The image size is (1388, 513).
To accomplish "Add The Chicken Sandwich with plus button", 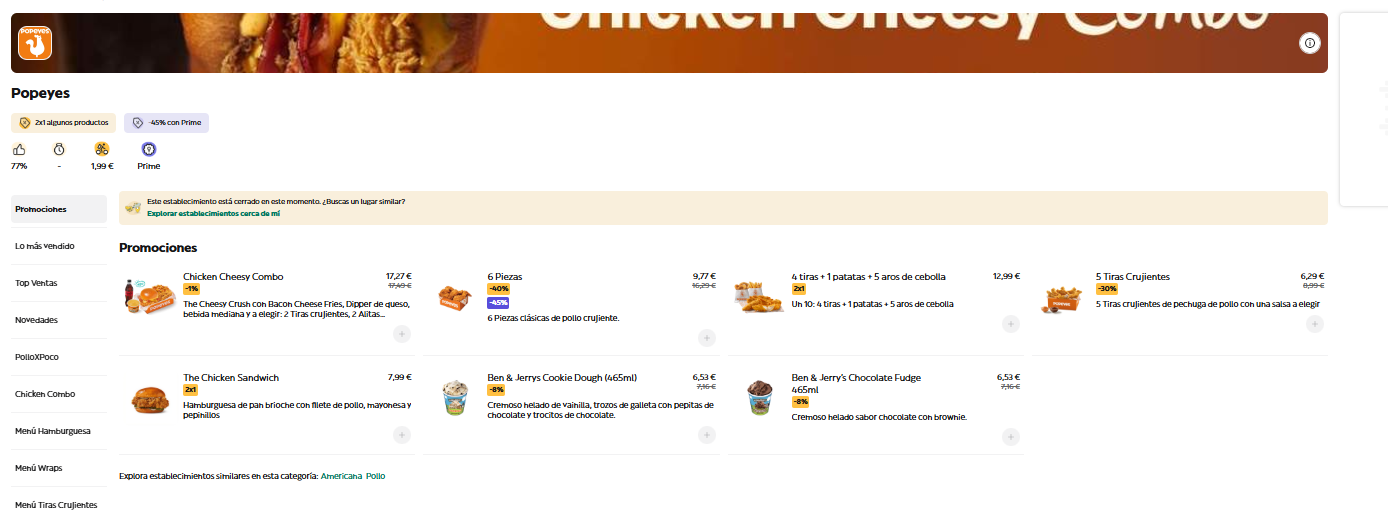I will [402, 435].
